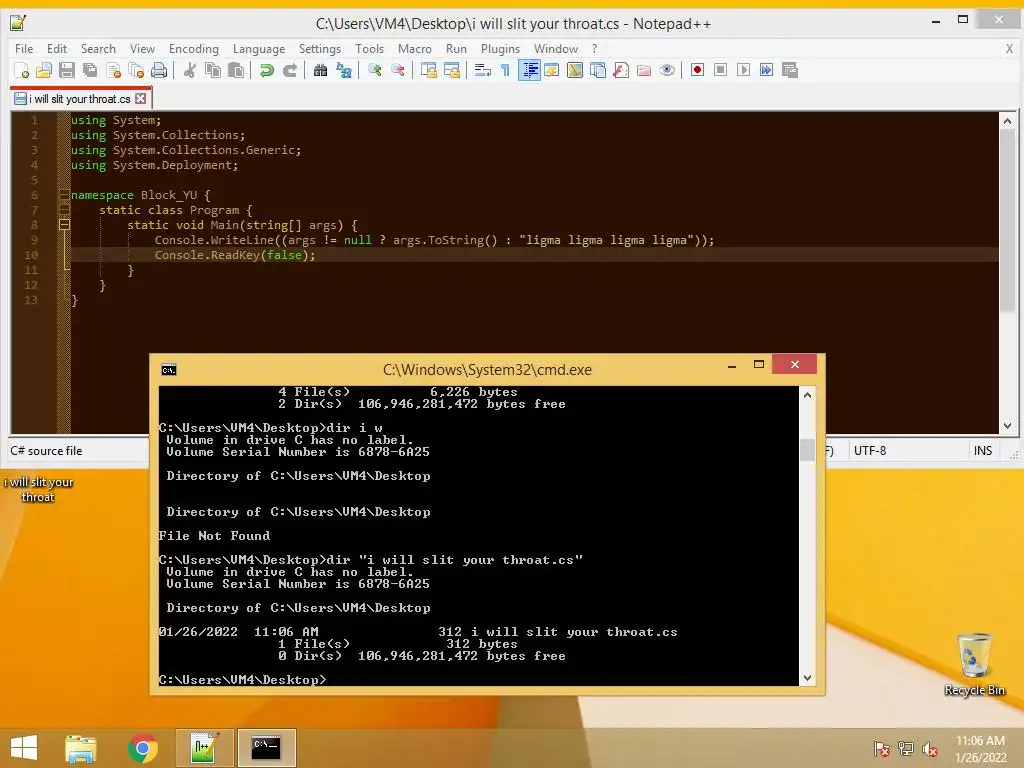Save the current file via toolbar
Viewport: 1024px width, 768px height.
pos(67,70)
